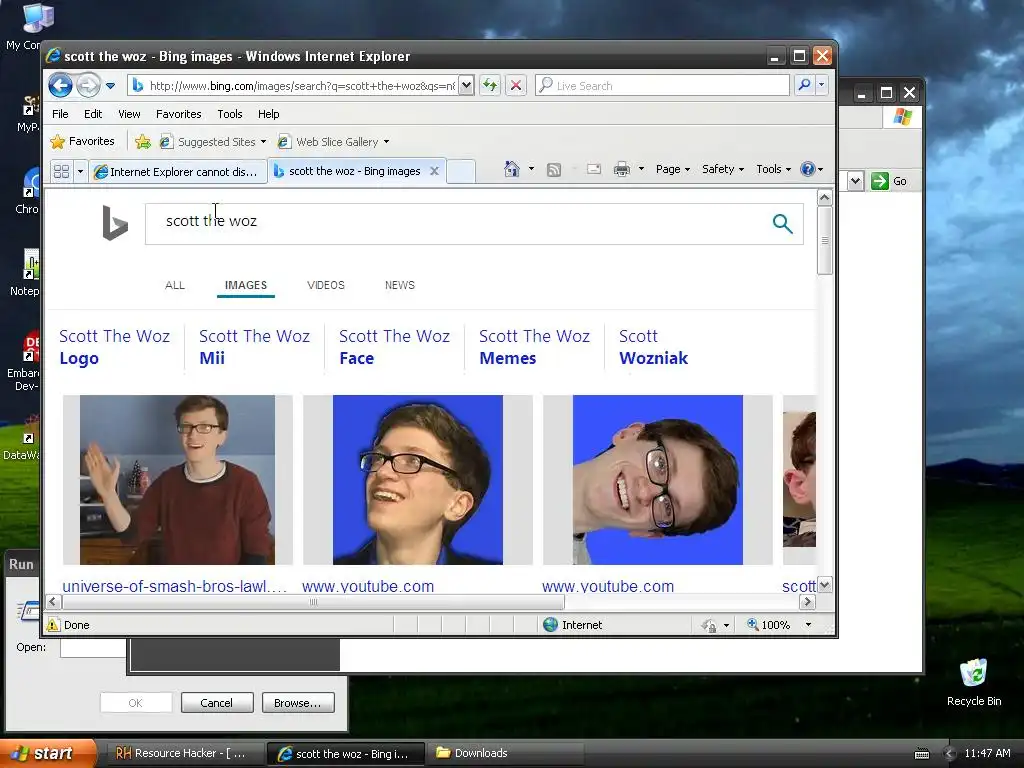Open the Page command menu

tap(673, 169)
